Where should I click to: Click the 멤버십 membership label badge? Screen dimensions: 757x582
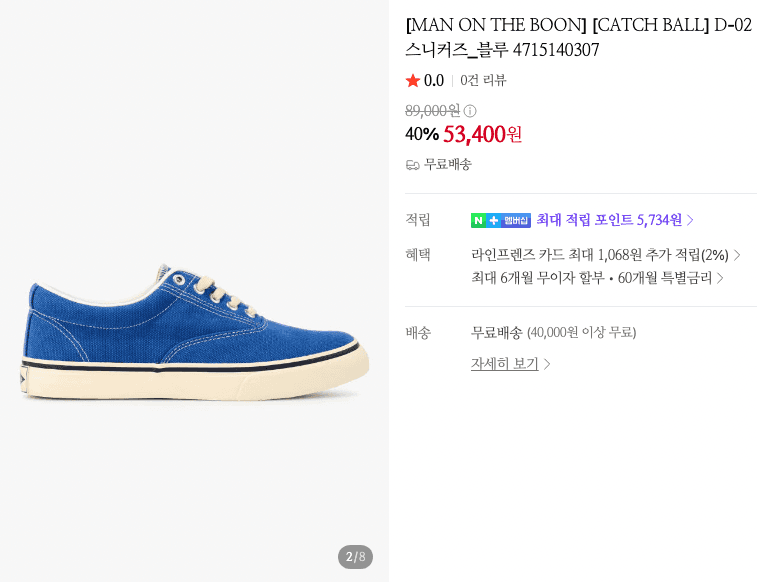point(516,220)
